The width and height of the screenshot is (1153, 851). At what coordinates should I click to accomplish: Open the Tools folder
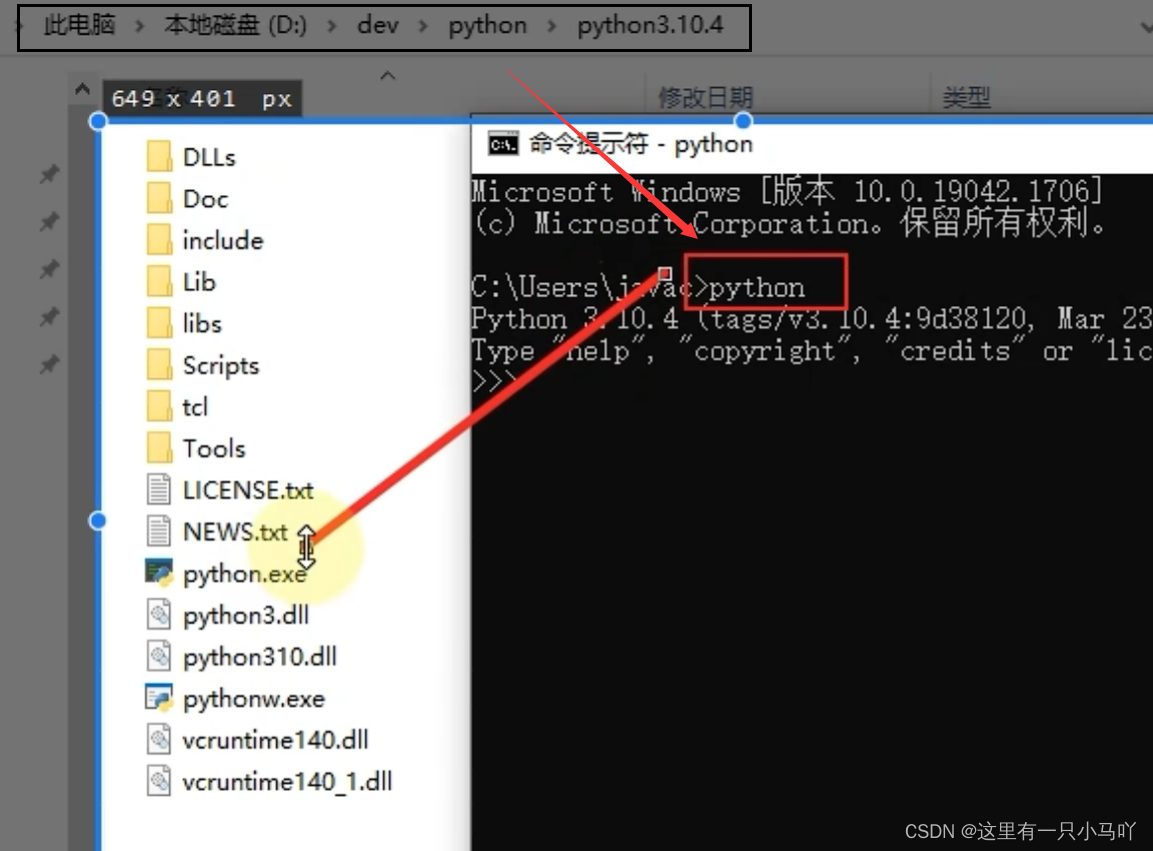pos(214,447)
